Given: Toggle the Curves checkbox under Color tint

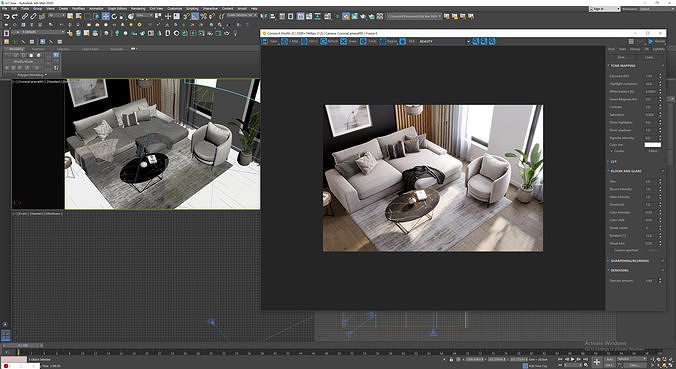Looking at the screenshot, I should point(611,151).
